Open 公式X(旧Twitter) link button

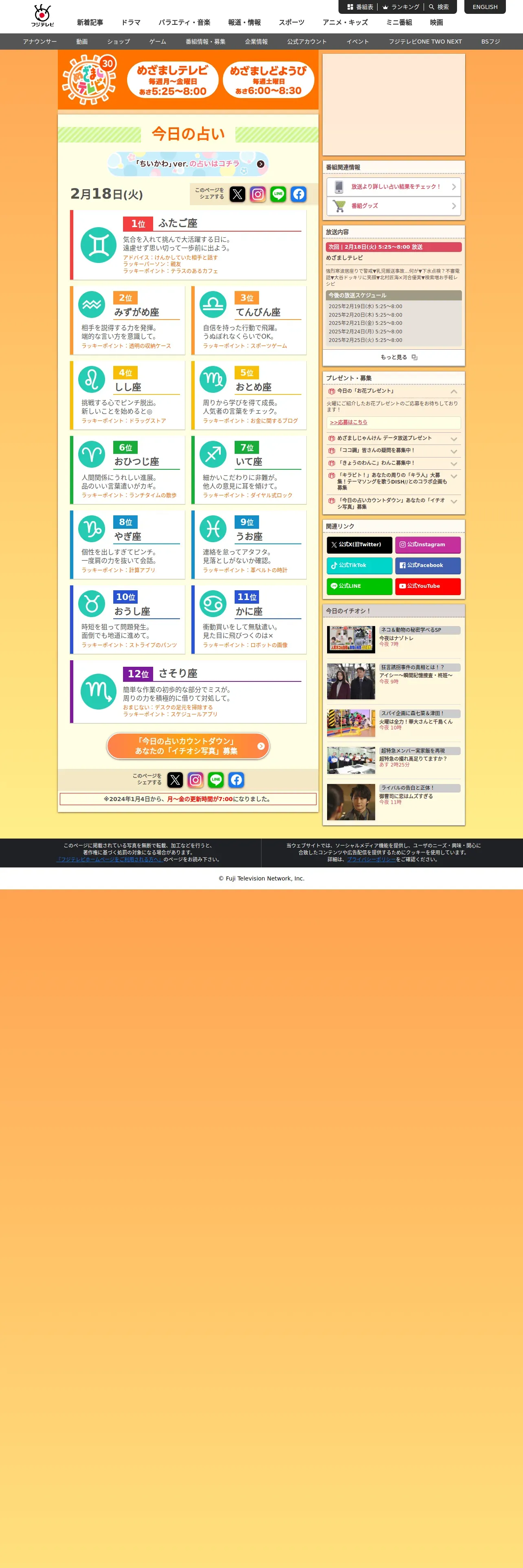(x=359, y=545)
